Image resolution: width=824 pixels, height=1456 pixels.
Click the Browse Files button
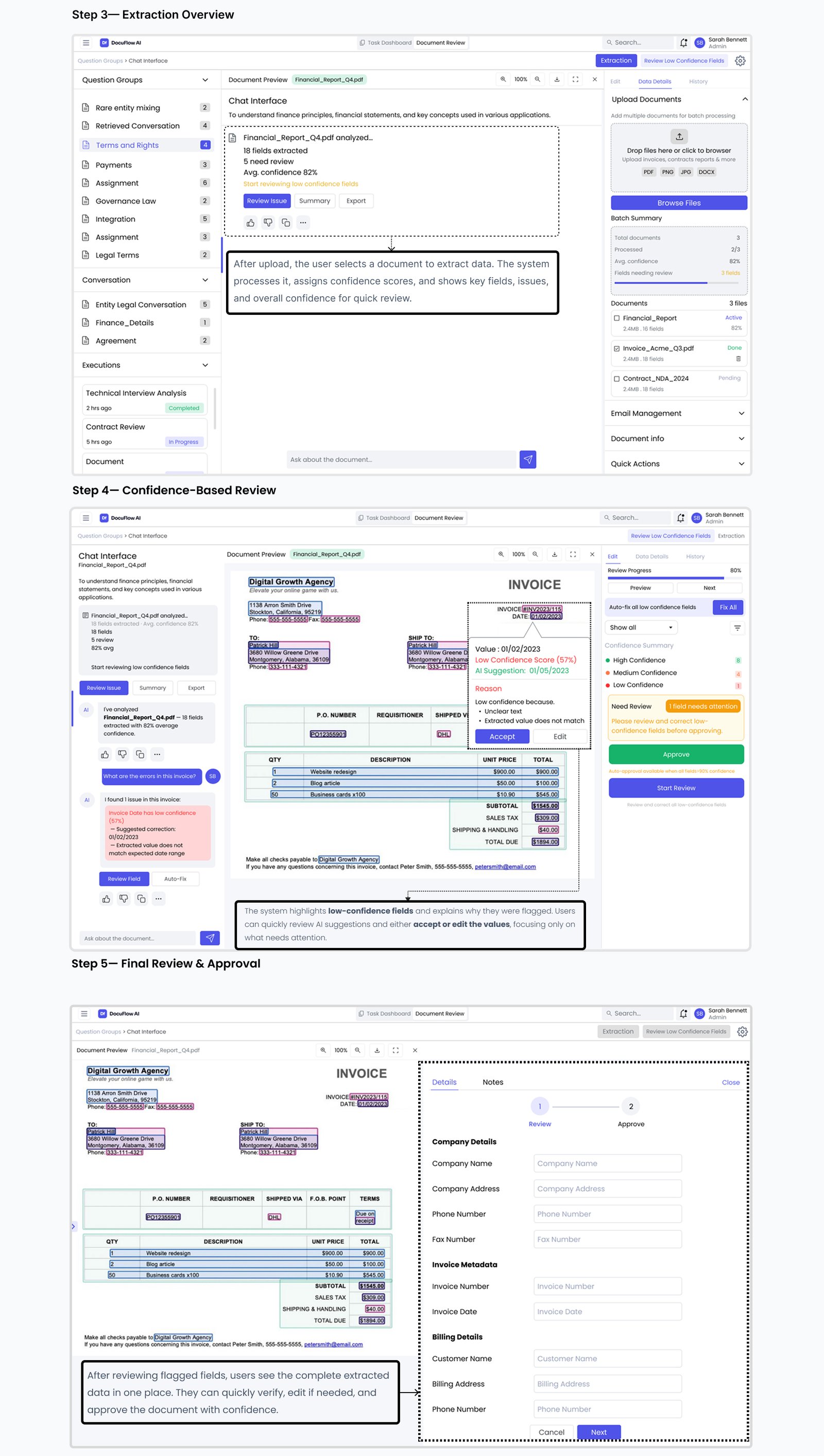679,202
